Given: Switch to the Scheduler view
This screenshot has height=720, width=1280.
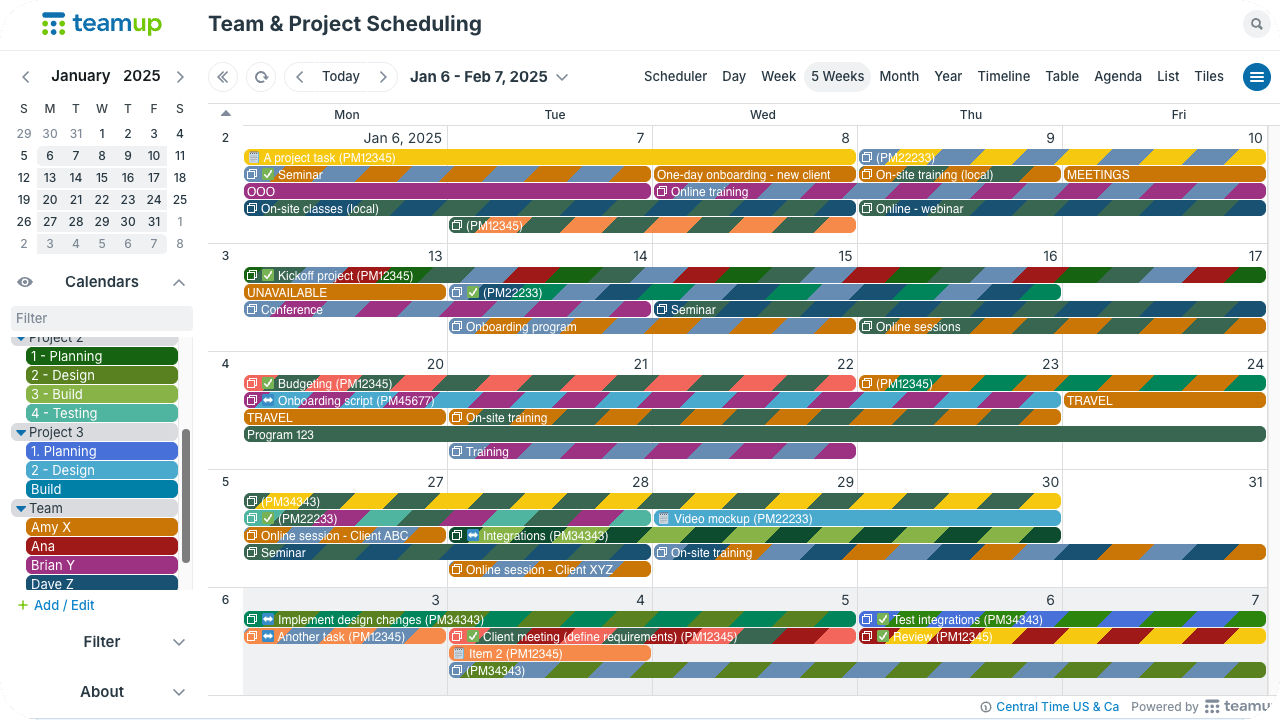Looking at the screenshot, I should click(x=675, y=77).
